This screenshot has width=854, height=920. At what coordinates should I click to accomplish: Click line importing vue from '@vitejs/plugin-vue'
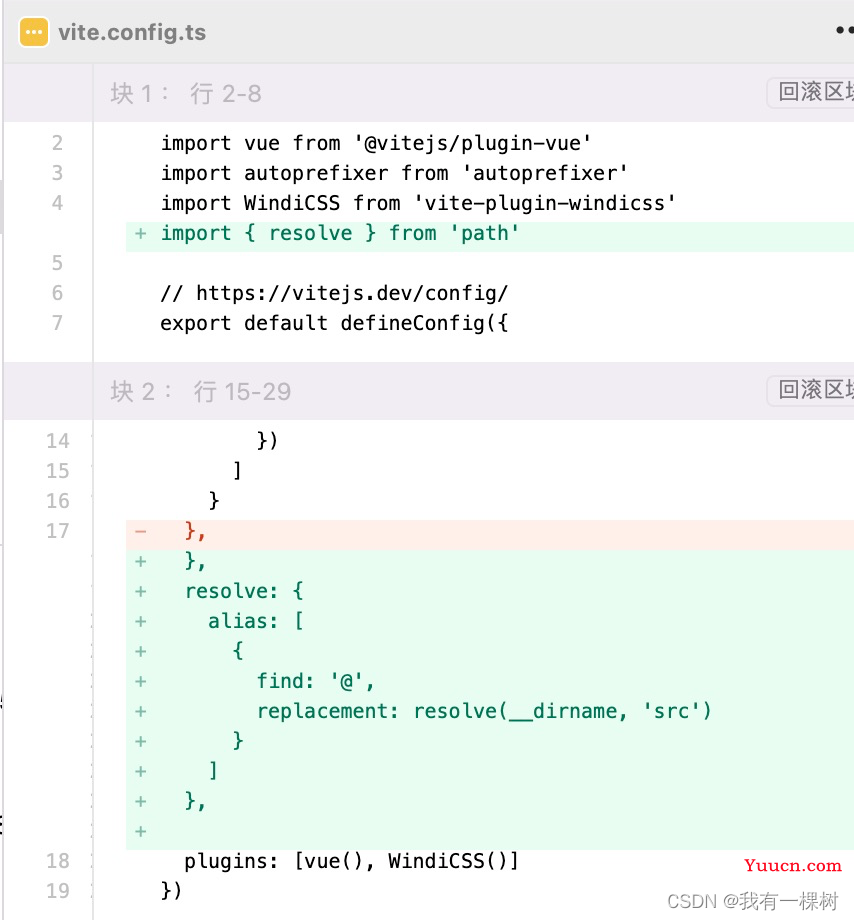click(x=376, y=143)
